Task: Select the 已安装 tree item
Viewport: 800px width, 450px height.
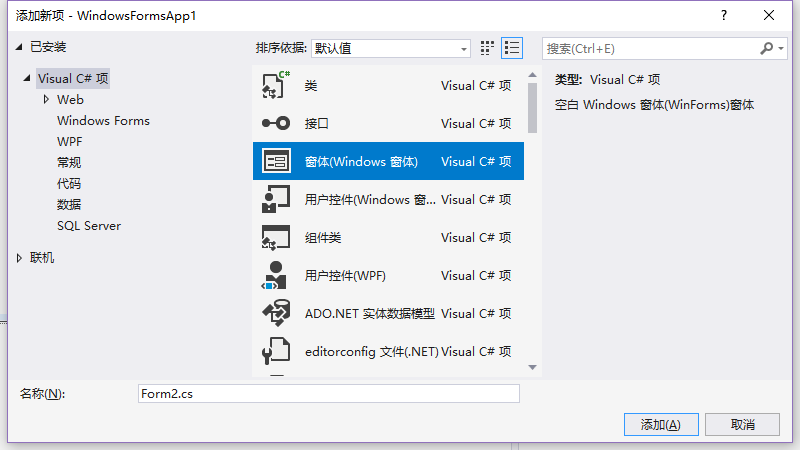Action: [48, 47]
